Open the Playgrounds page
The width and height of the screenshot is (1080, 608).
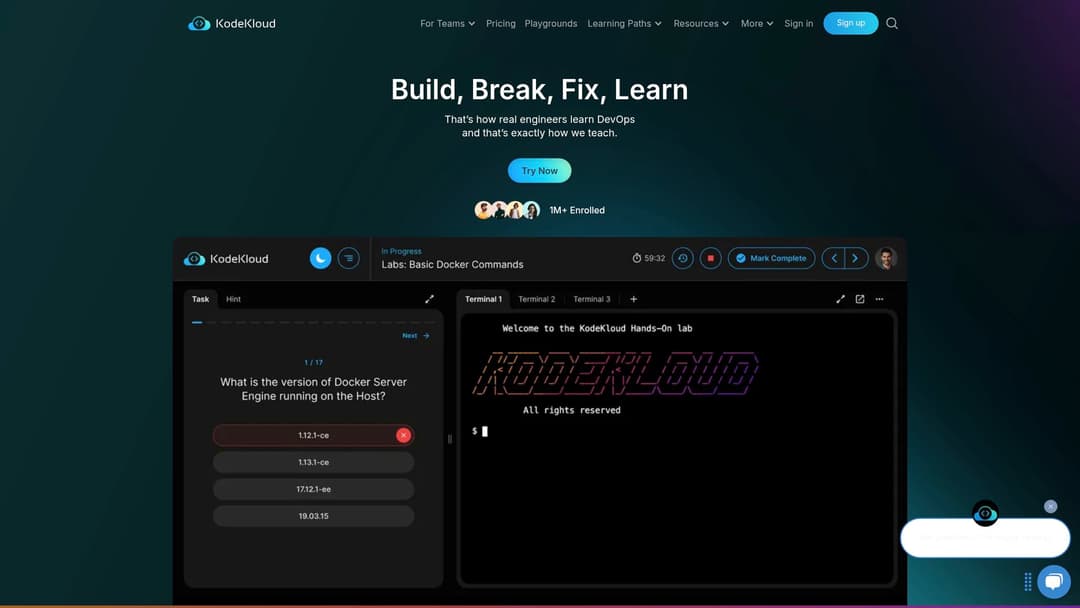[551, 23]
